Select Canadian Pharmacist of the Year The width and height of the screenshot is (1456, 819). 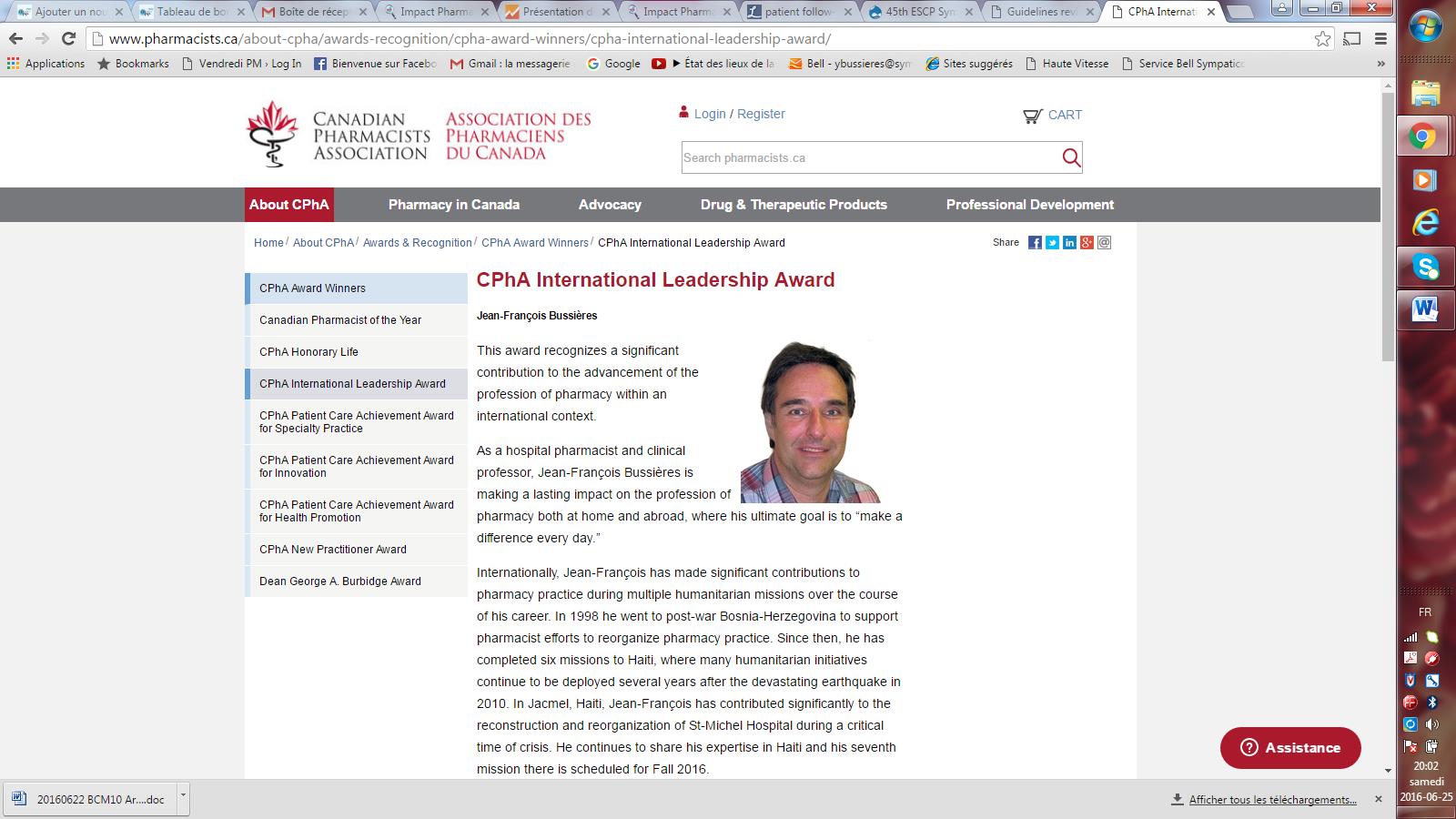tap(340, 320)
